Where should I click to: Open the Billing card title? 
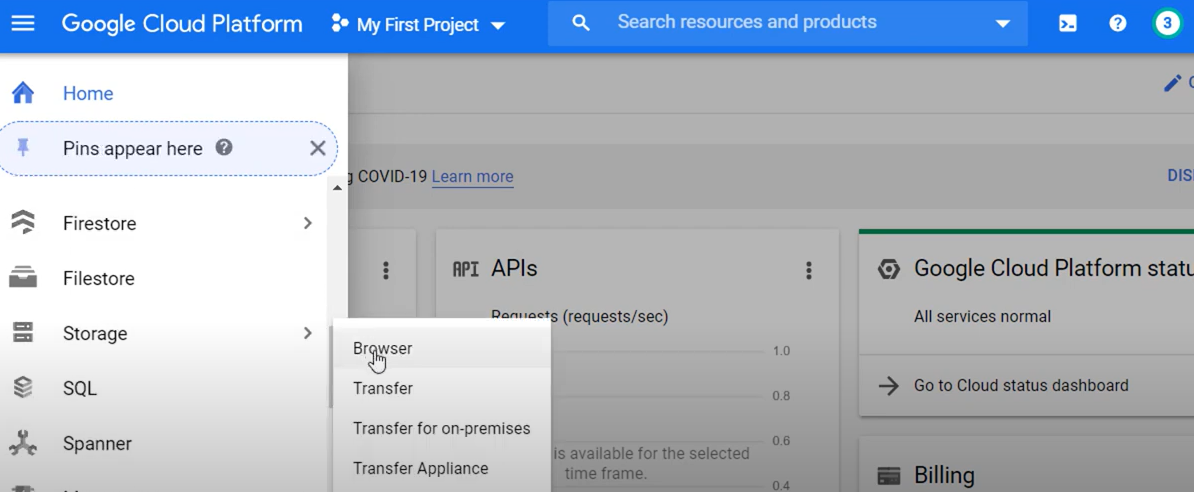(x=944, y=475)
